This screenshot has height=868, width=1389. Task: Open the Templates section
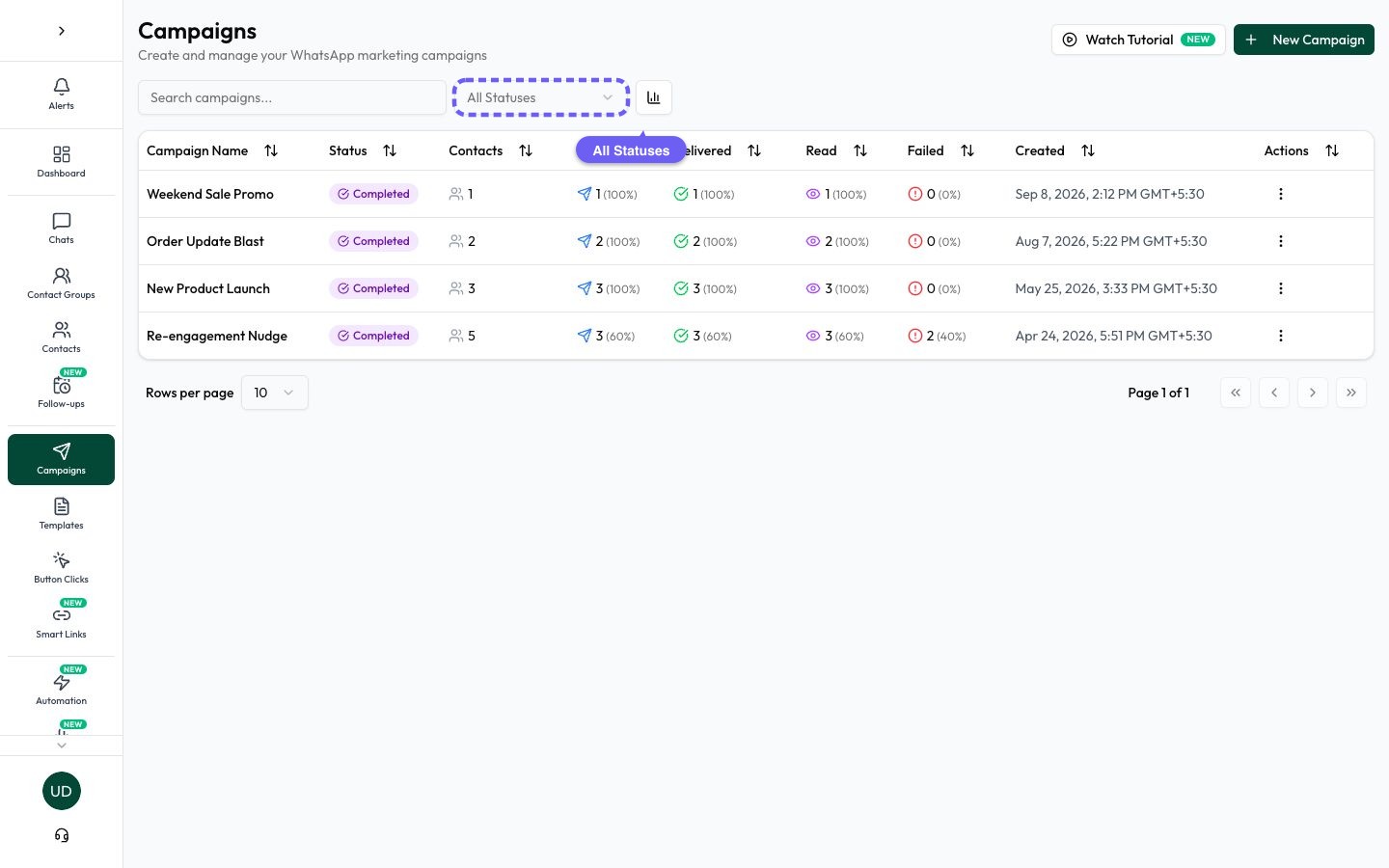pos(61,514)
